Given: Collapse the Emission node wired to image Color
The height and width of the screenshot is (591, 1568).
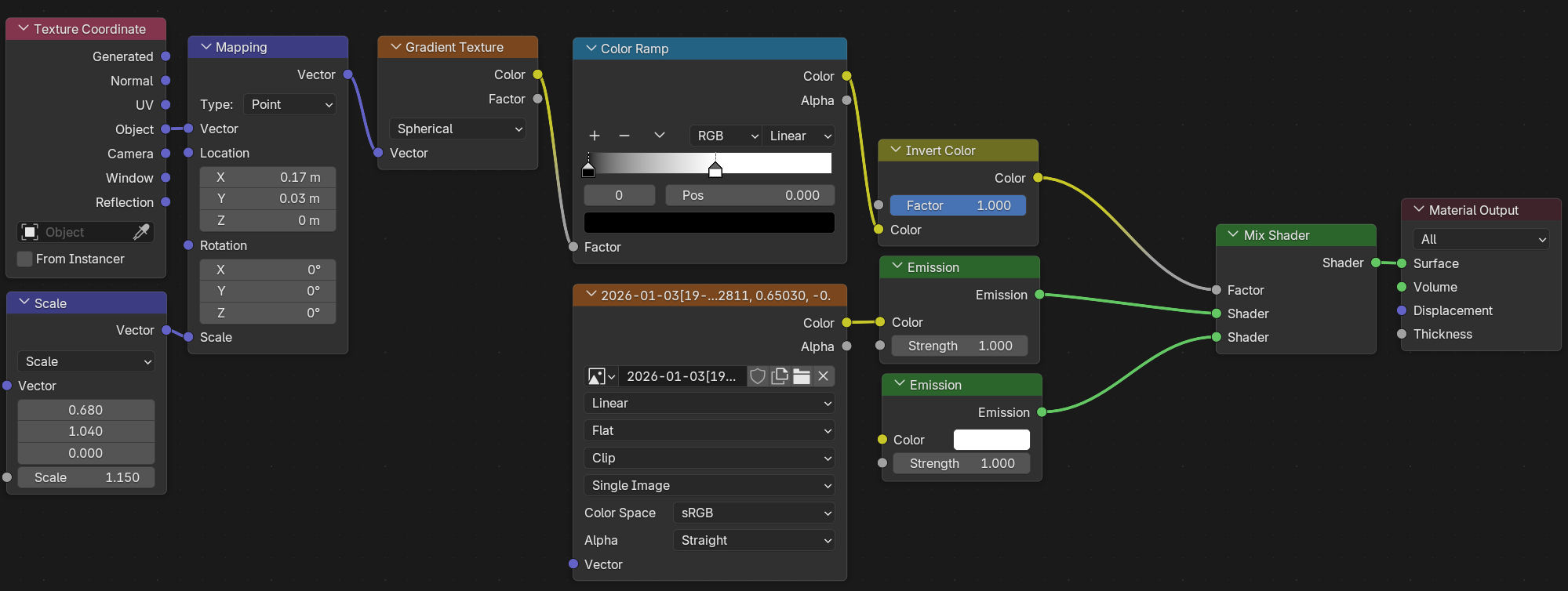Looking at the screenshot, I should (897, 267).
